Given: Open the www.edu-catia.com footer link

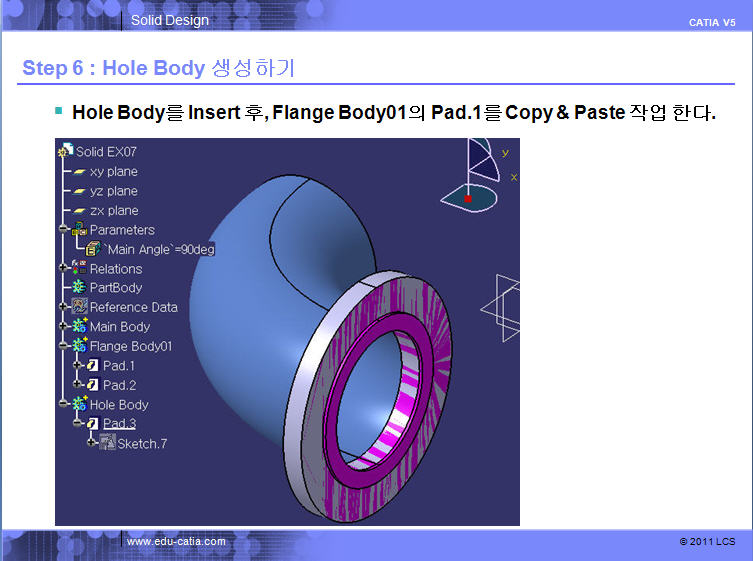Looking at the screenshot, I should click(x=176, y=541).
